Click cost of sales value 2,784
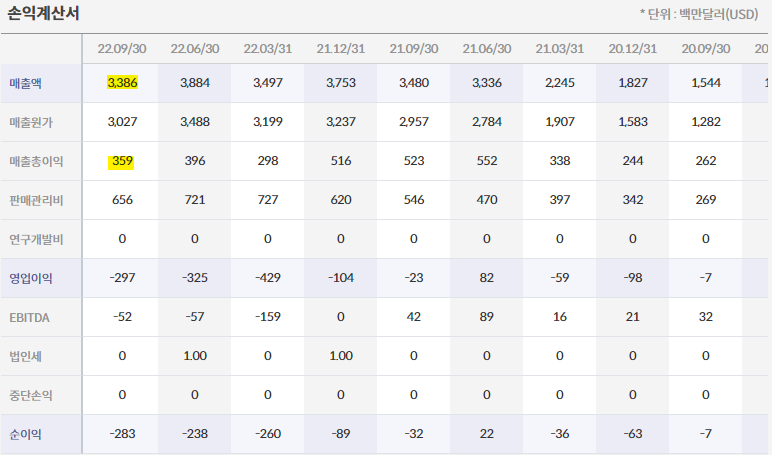Image resolution: width=772 pixels, height=455 pixels. point(486,122)
